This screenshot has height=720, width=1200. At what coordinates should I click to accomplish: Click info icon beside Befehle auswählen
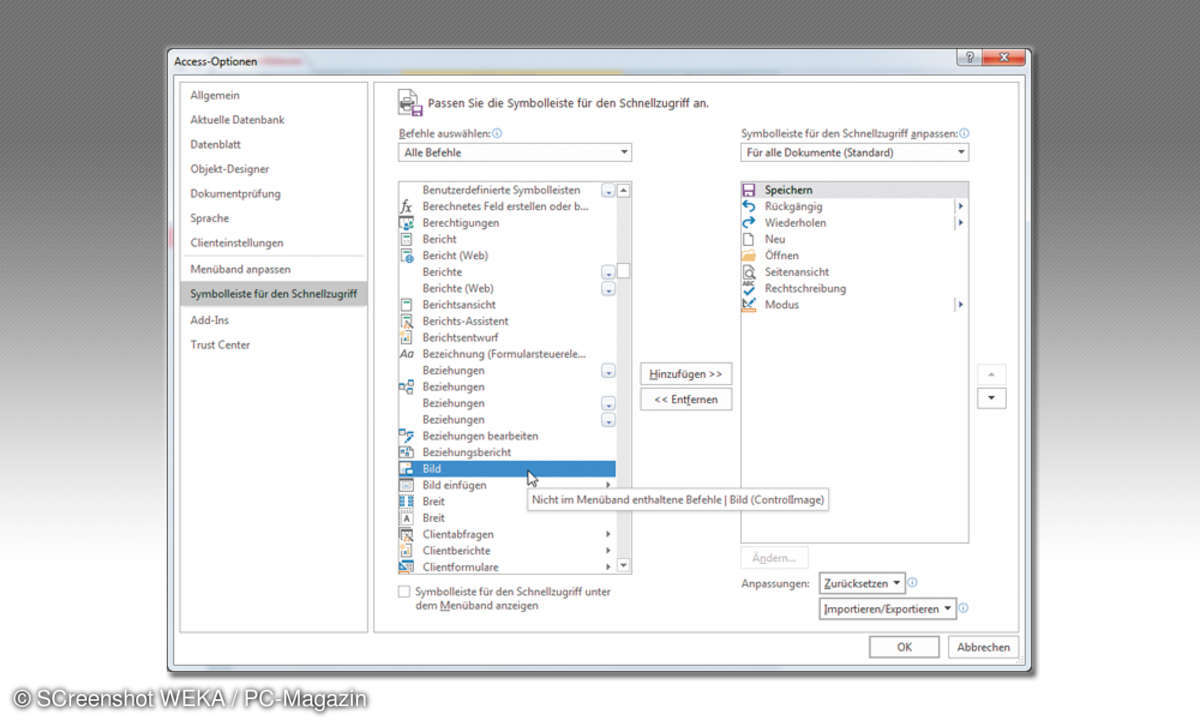coord(497,133)
